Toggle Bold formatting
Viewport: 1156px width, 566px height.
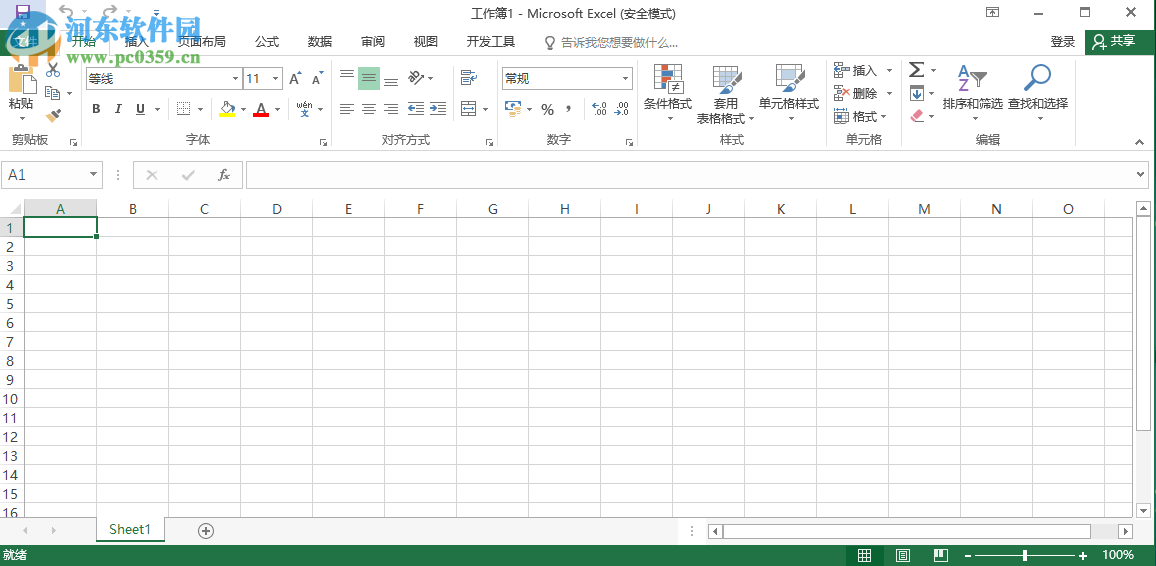tap(96, 109)
